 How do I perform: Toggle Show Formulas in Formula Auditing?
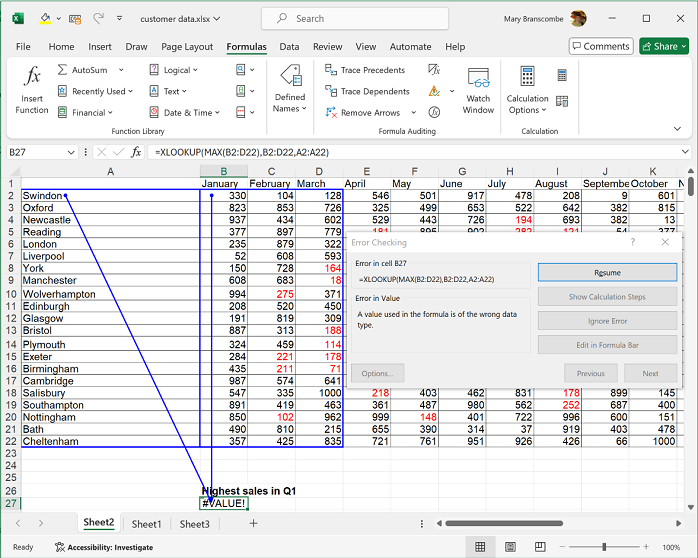click(x=434, y=70)
